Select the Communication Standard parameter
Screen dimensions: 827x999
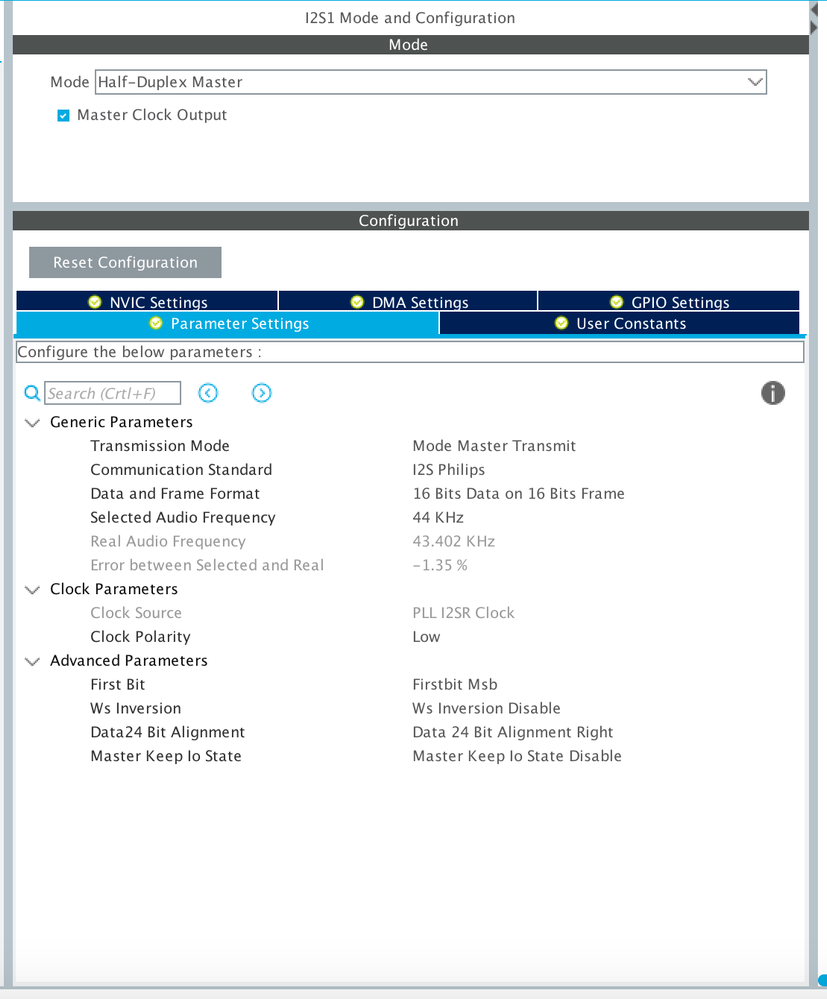[x=181, y=470]
